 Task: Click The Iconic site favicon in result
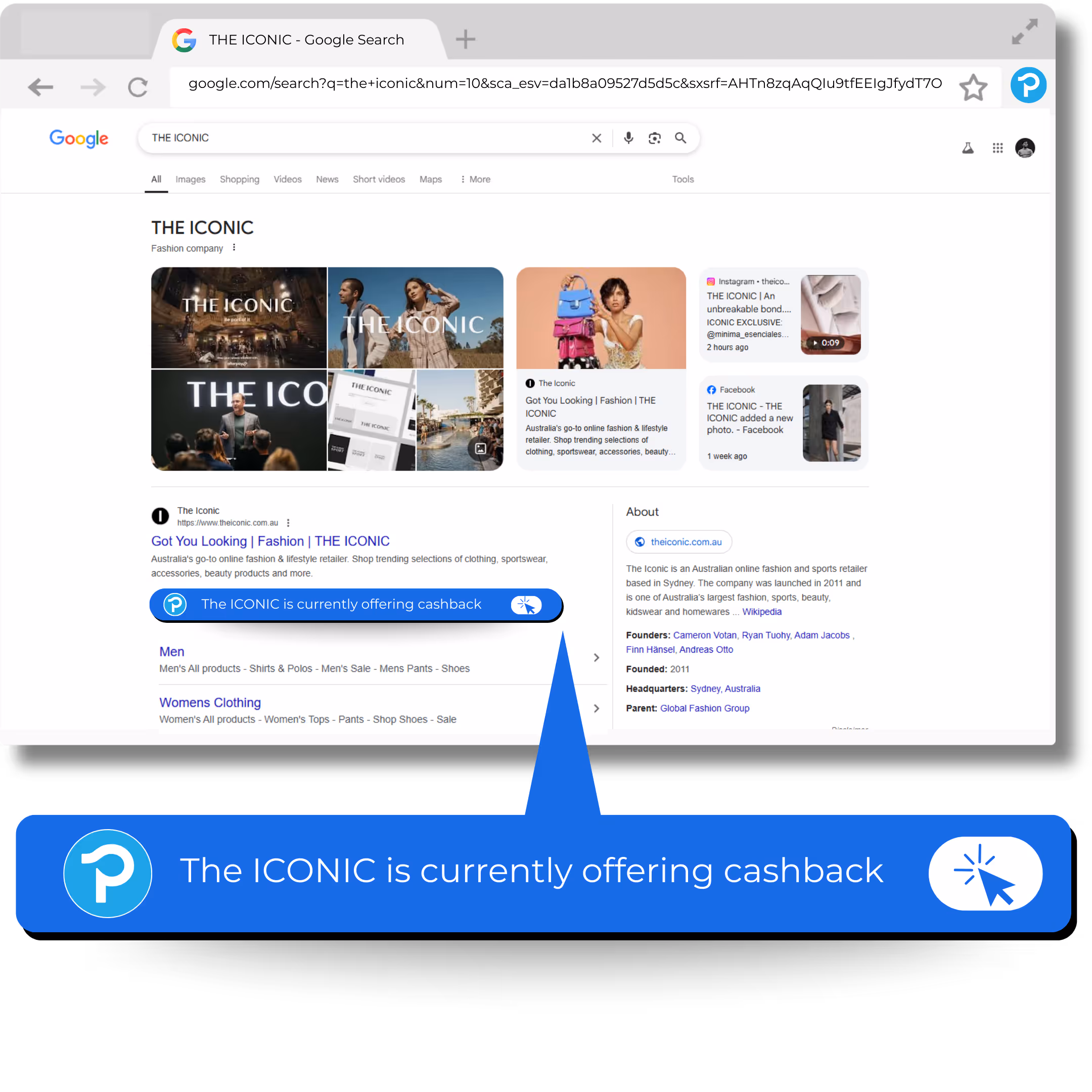pos(161,516)
